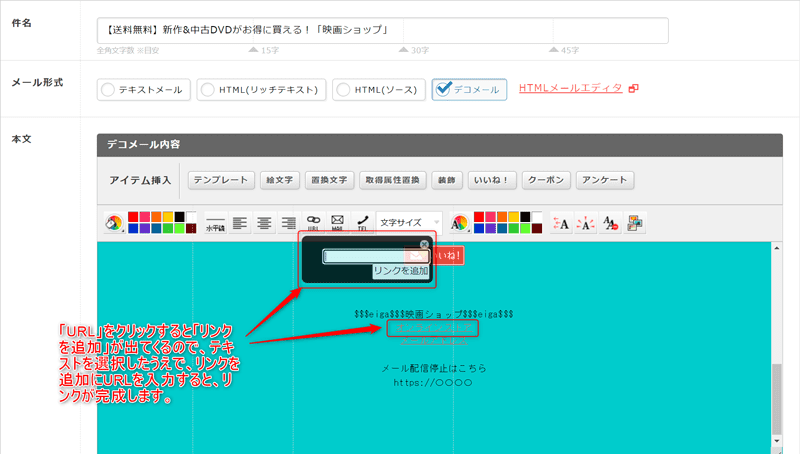The height and width of the screenshot is (454, 800).
Task: Click the TEL phone link icon
Action: [x=362, y=222]
